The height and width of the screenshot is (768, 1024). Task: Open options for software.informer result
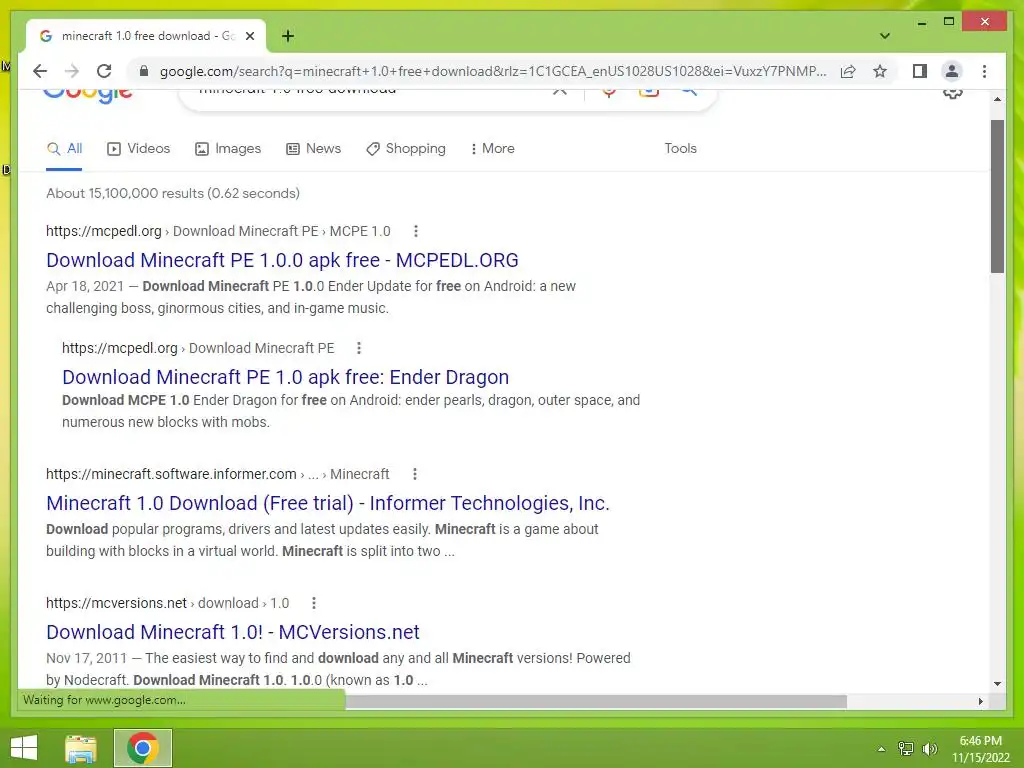click(x=415, y=474)
